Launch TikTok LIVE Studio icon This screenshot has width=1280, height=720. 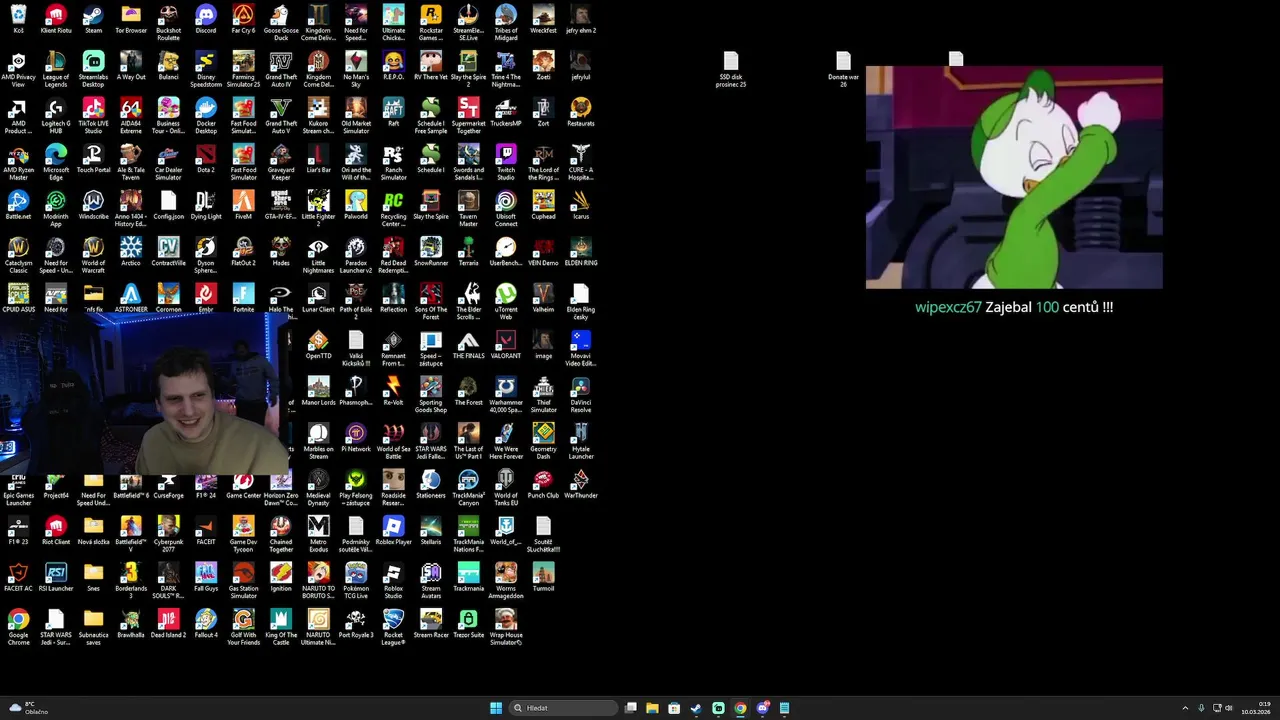coord(93,115)
